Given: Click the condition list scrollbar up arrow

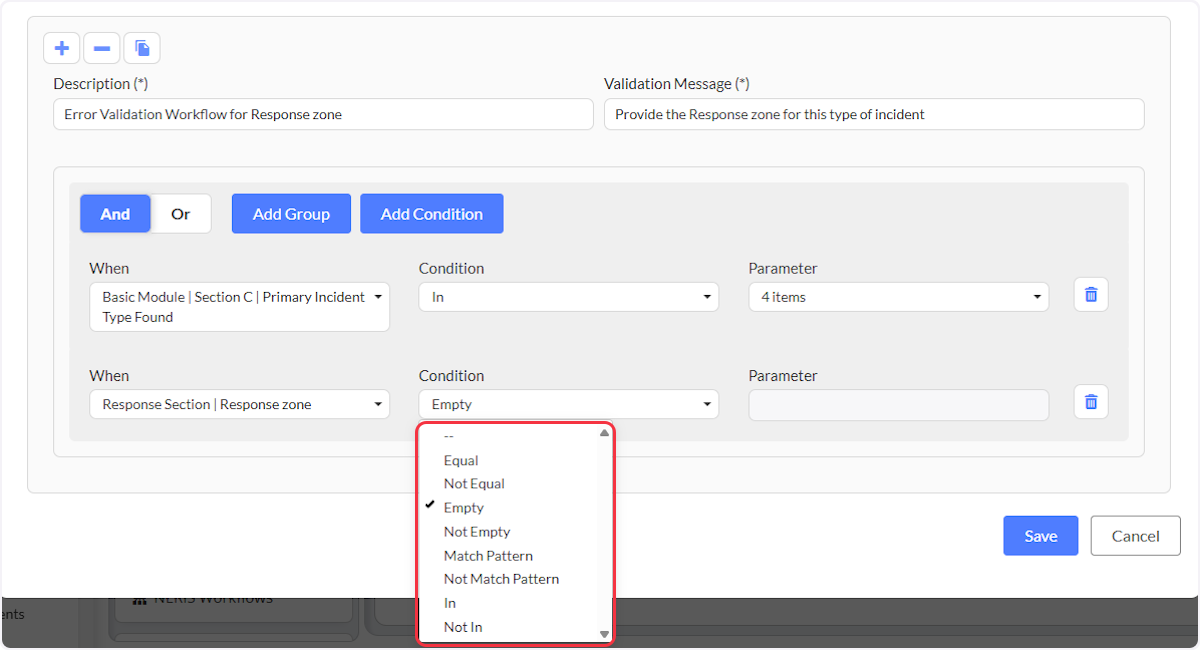Looking at the screenshot, I should (604, 432).
